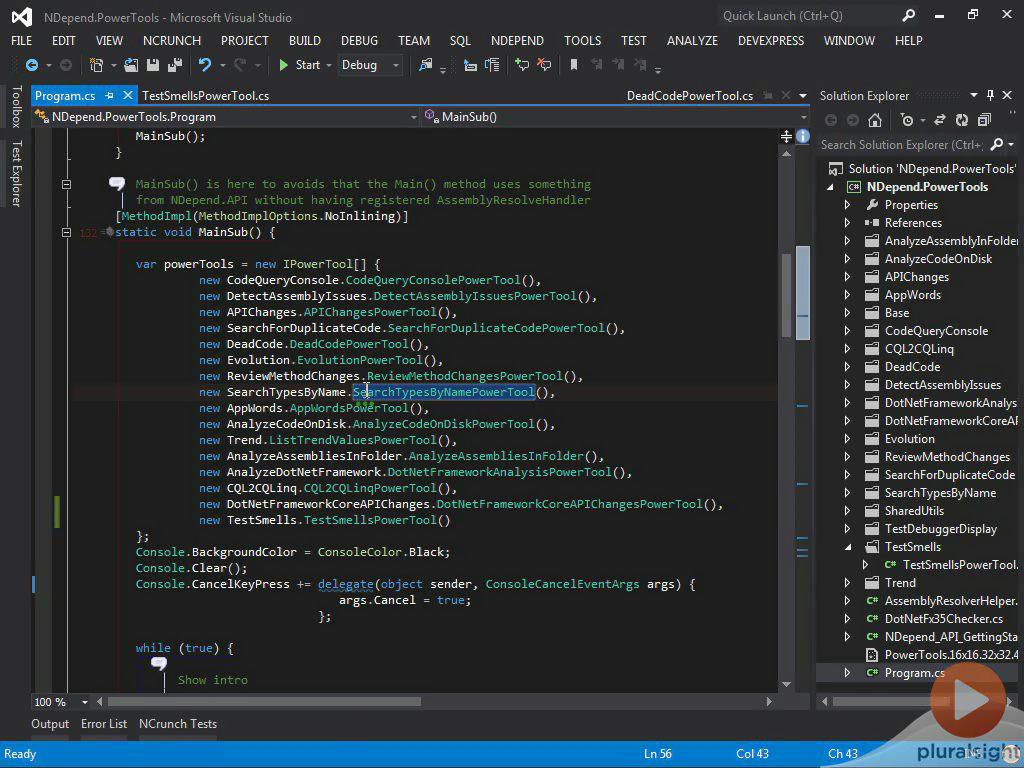1024x768 pixels.
Task: Click in the Quick Launch search box
Action: (x=810, y=16)
